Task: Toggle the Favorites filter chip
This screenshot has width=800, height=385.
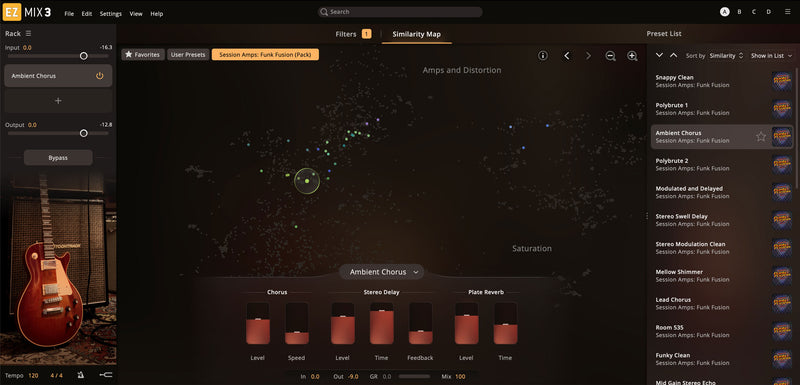Action: 143,55
